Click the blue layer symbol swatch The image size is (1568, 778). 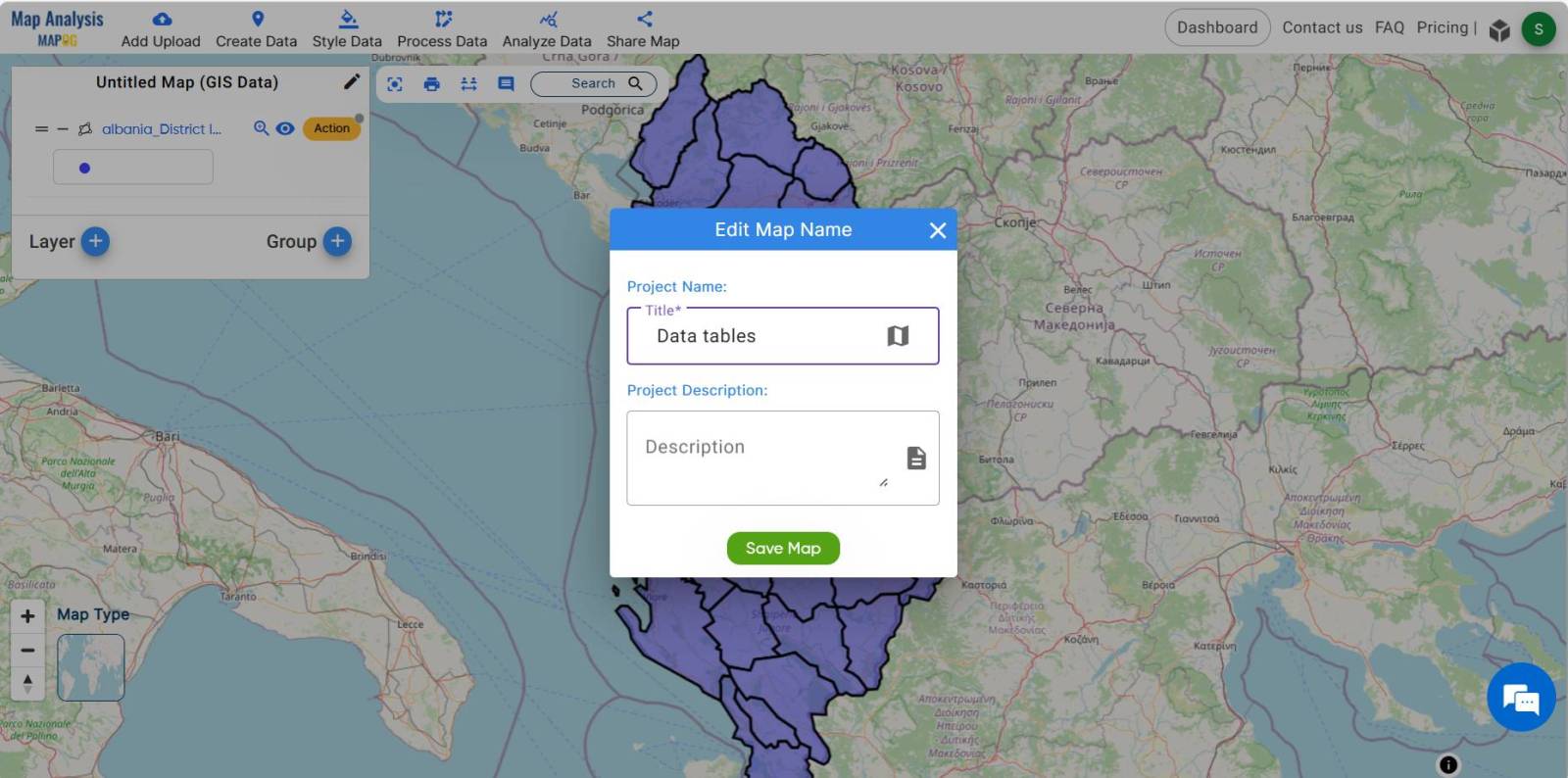click(x=85, y=169)
